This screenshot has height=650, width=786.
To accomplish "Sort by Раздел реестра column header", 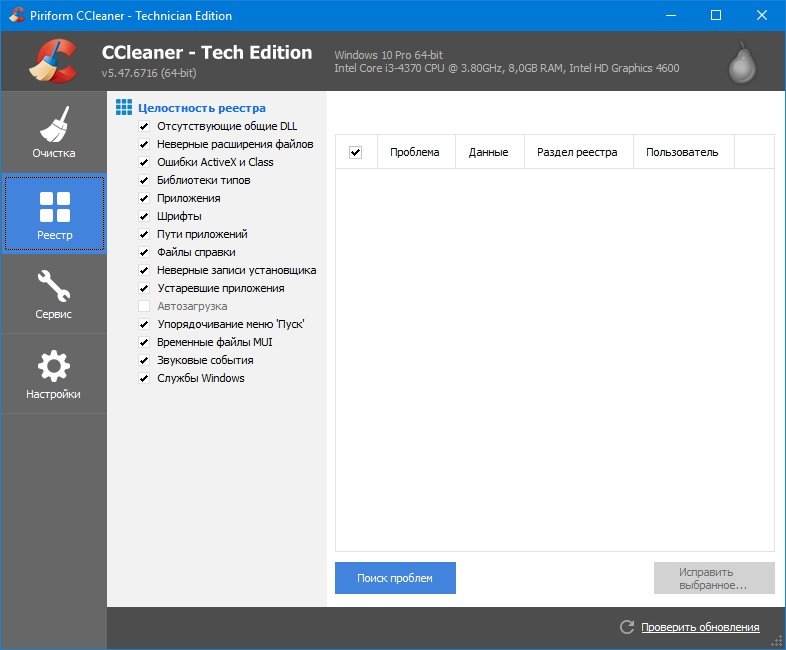I will [577, 152].
